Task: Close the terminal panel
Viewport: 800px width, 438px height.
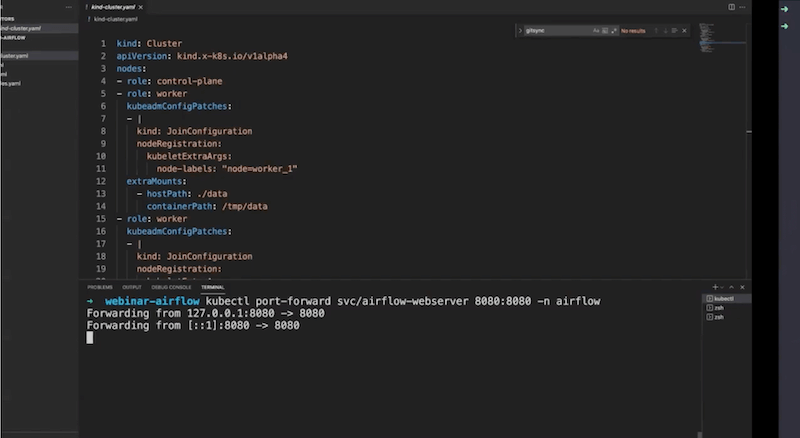Action: click(743, 287)
